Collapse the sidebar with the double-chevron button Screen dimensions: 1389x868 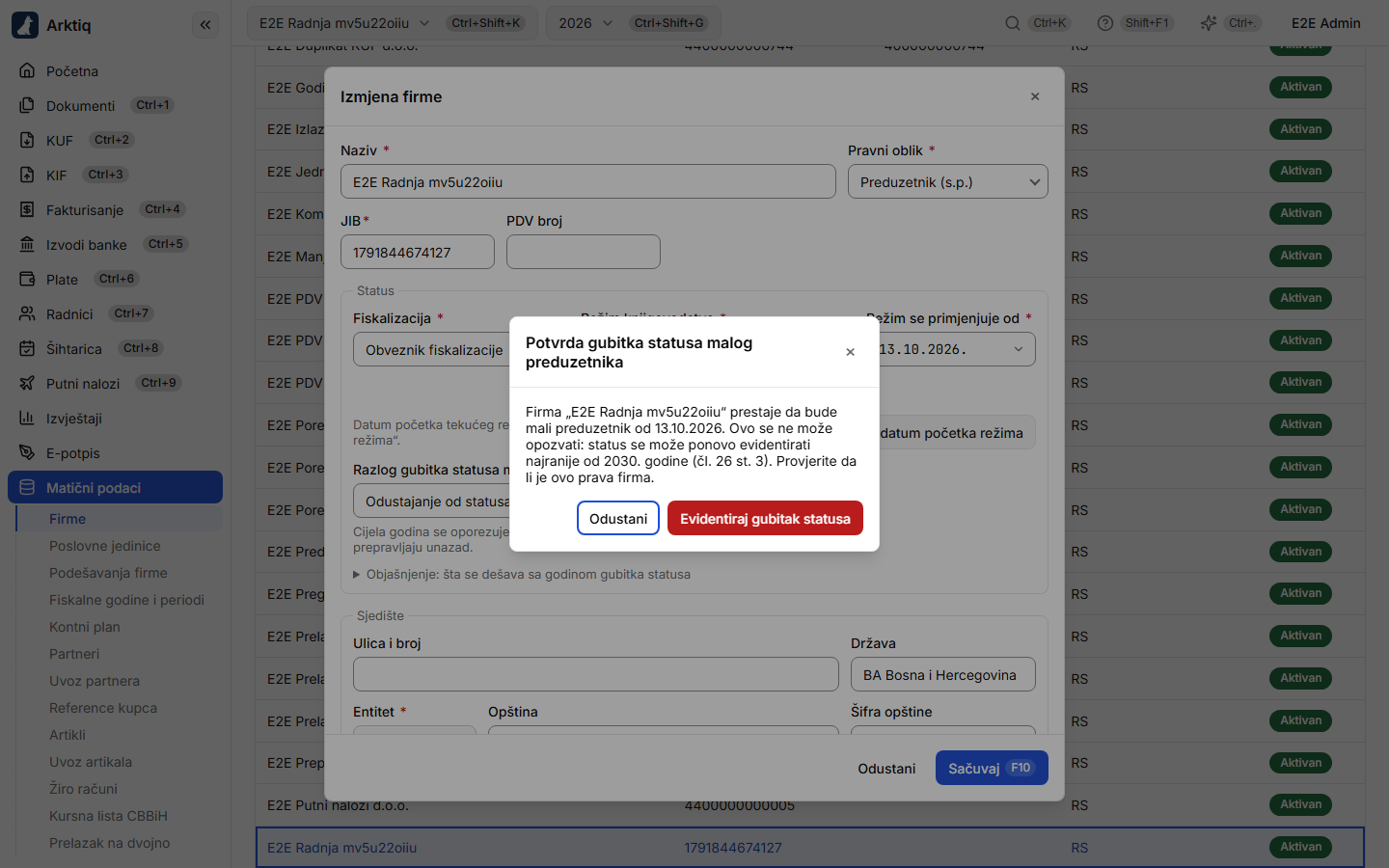pos(205,25)
